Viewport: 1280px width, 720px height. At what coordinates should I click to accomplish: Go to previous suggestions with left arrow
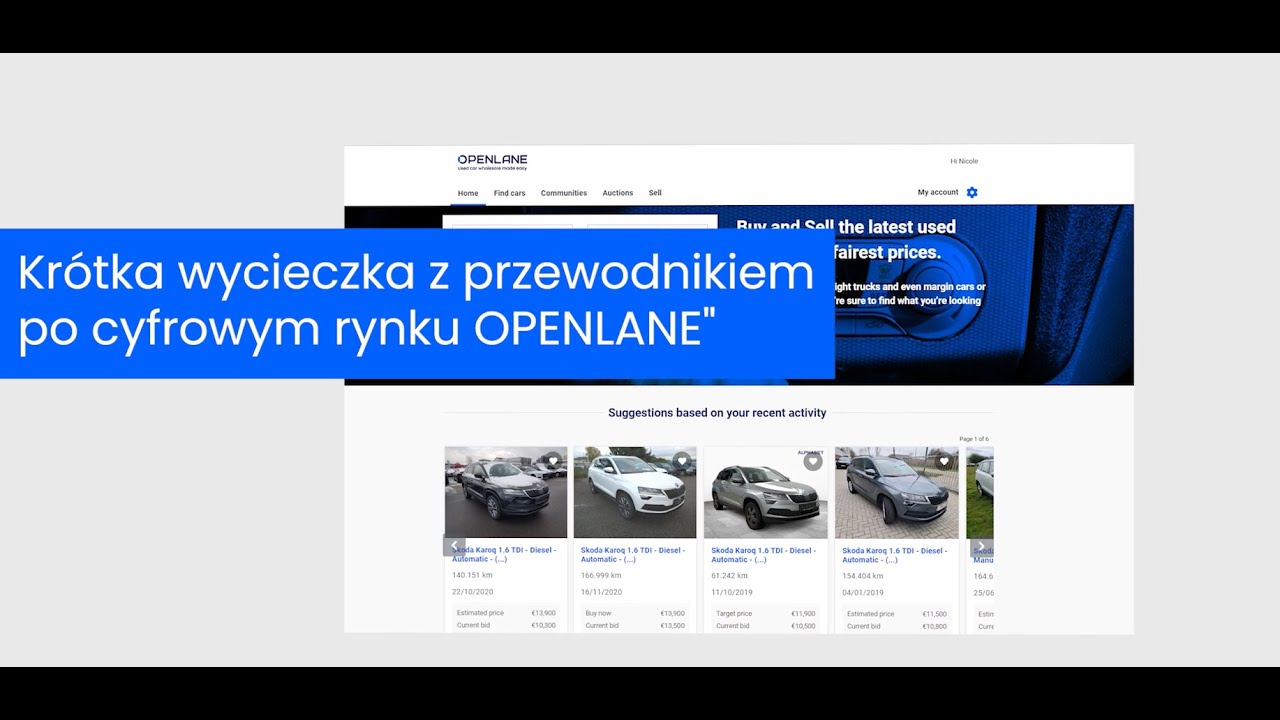tap(454, 546)
